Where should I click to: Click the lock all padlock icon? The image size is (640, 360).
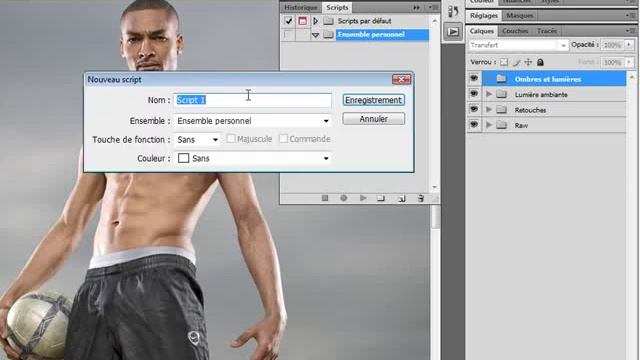click(540, 62)
